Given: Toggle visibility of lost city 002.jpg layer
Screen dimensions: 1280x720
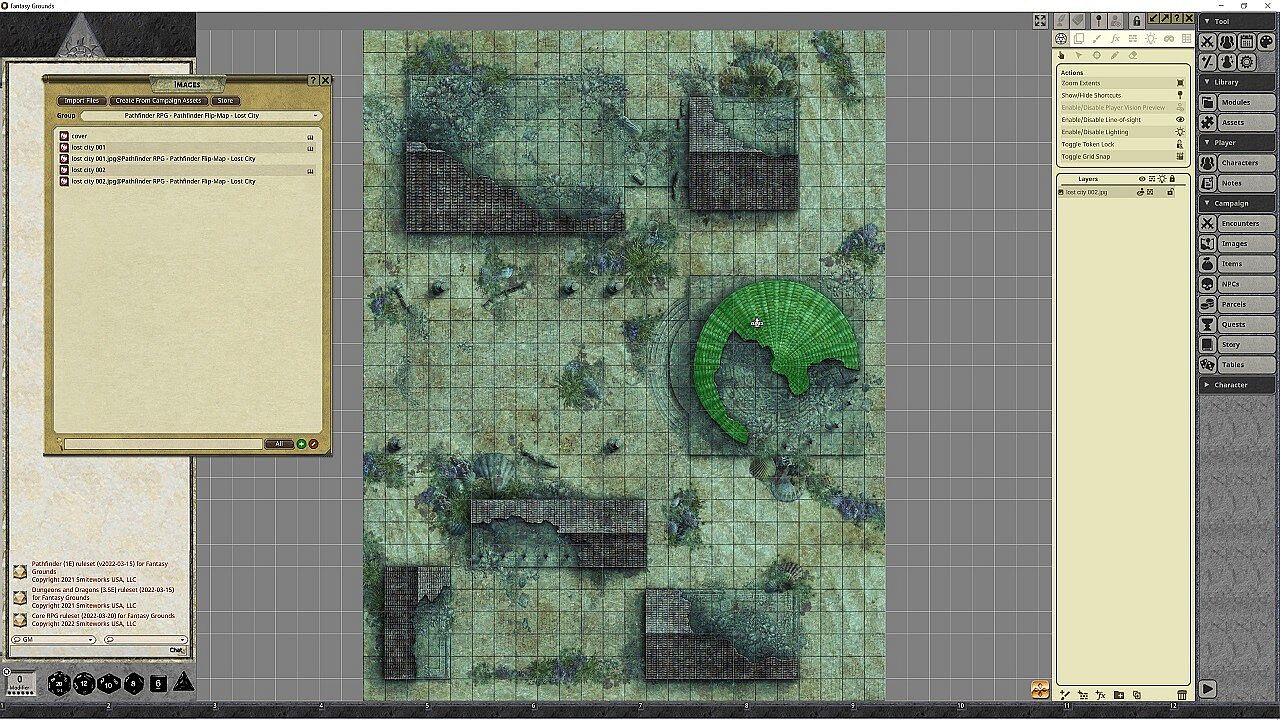Looking at the screenshot, I should coord(1141,192).
